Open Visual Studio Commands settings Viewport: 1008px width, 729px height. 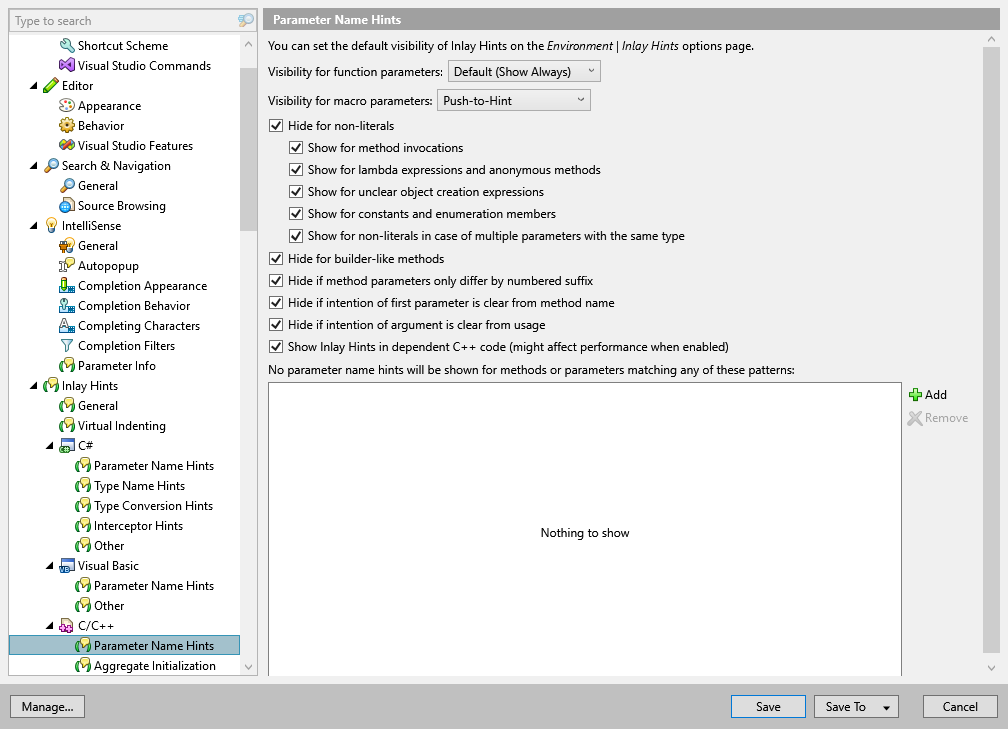click(x=139, y=65)
